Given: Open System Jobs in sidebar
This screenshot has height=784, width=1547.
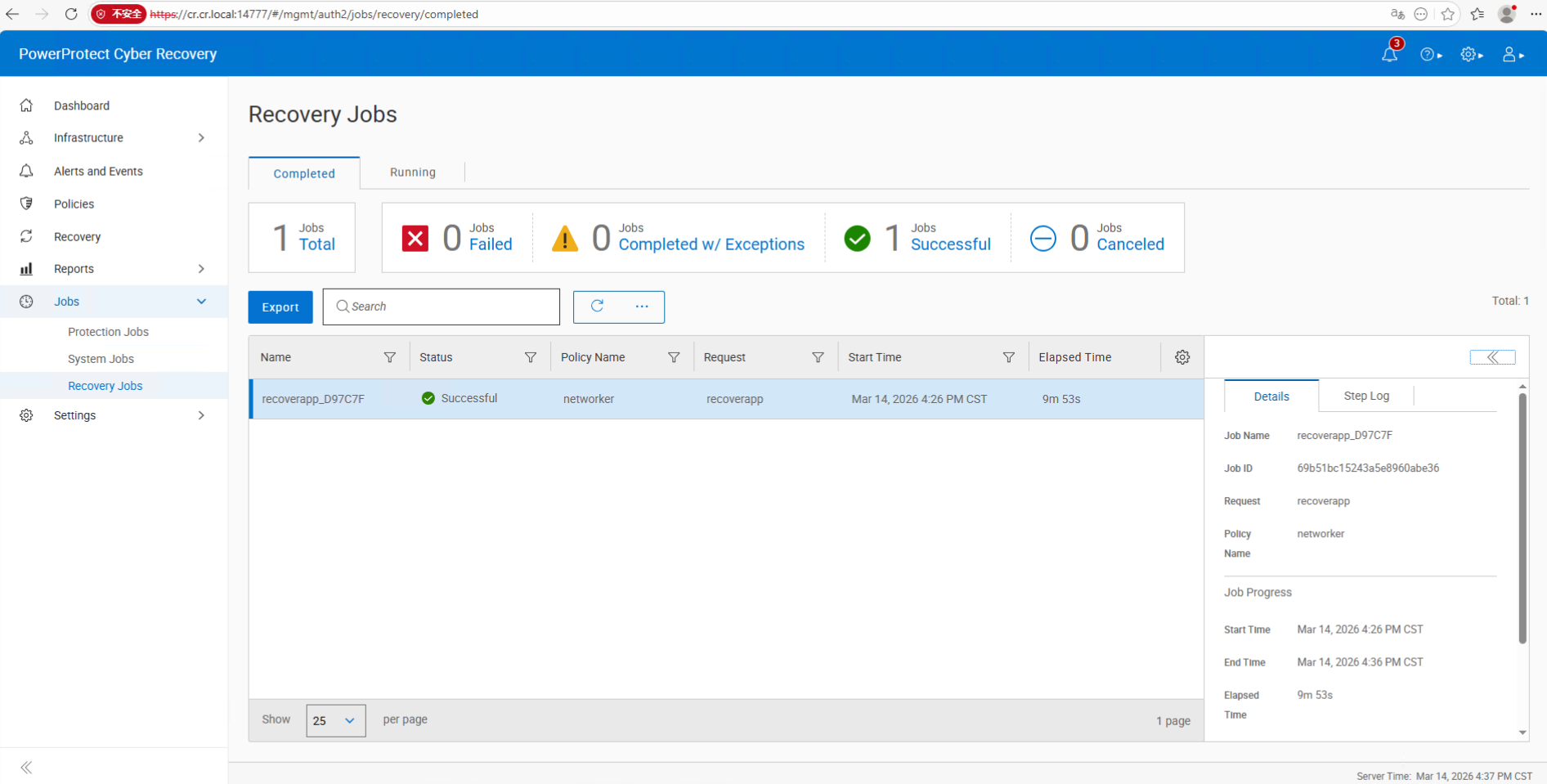Looking at the screenshot, I should click(x=101, y=359).
